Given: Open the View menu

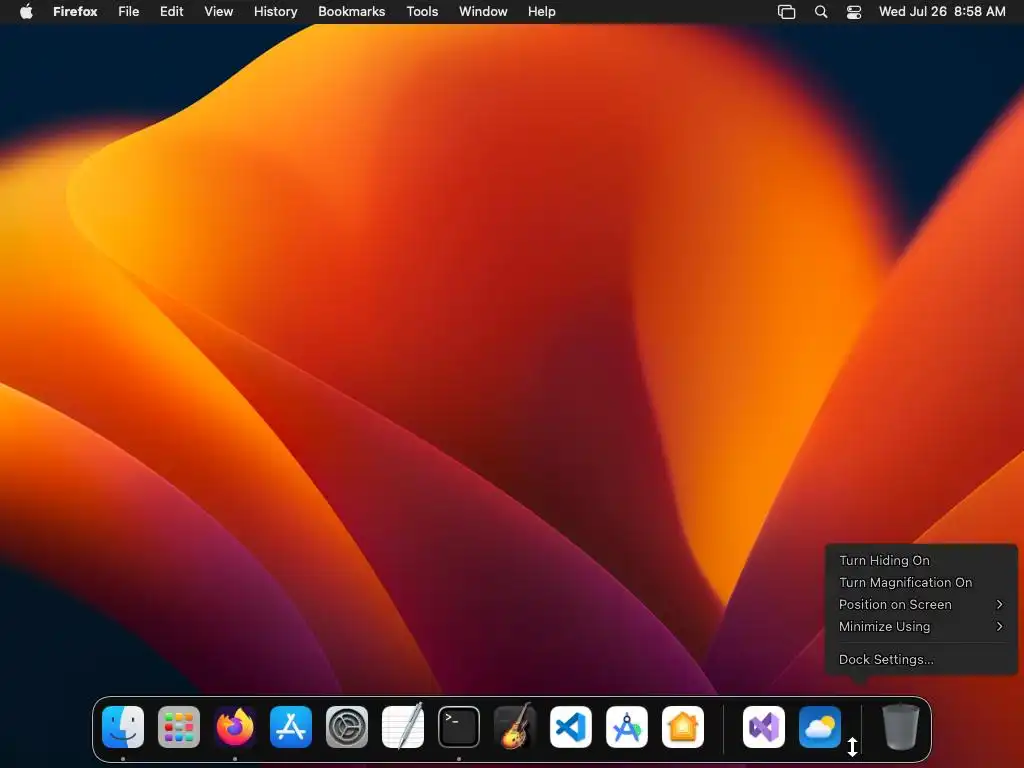Looking at the screenshot, I should [x=219, y=12].
